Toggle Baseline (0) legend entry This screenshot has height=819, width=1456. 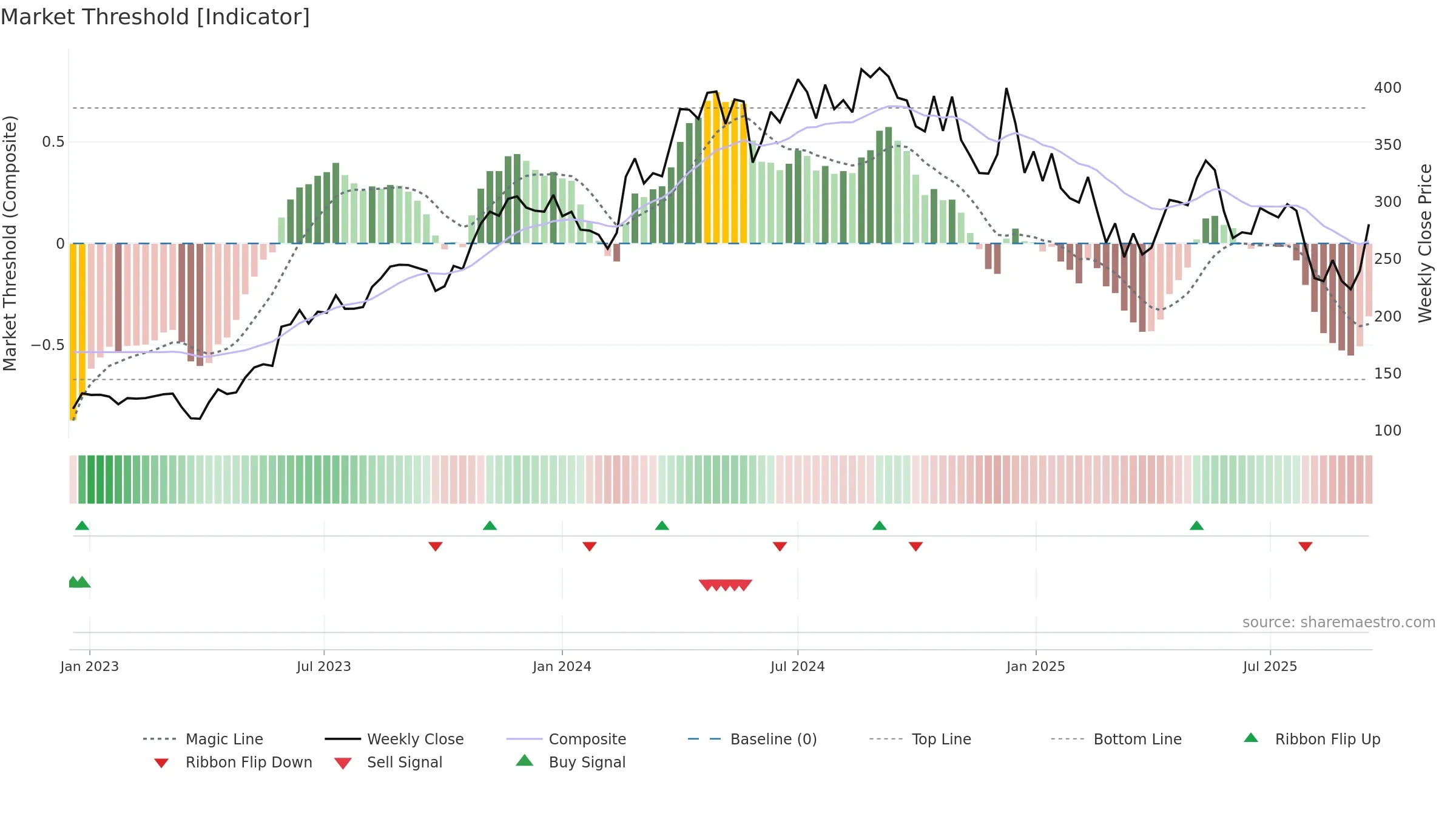pos(752,739)
